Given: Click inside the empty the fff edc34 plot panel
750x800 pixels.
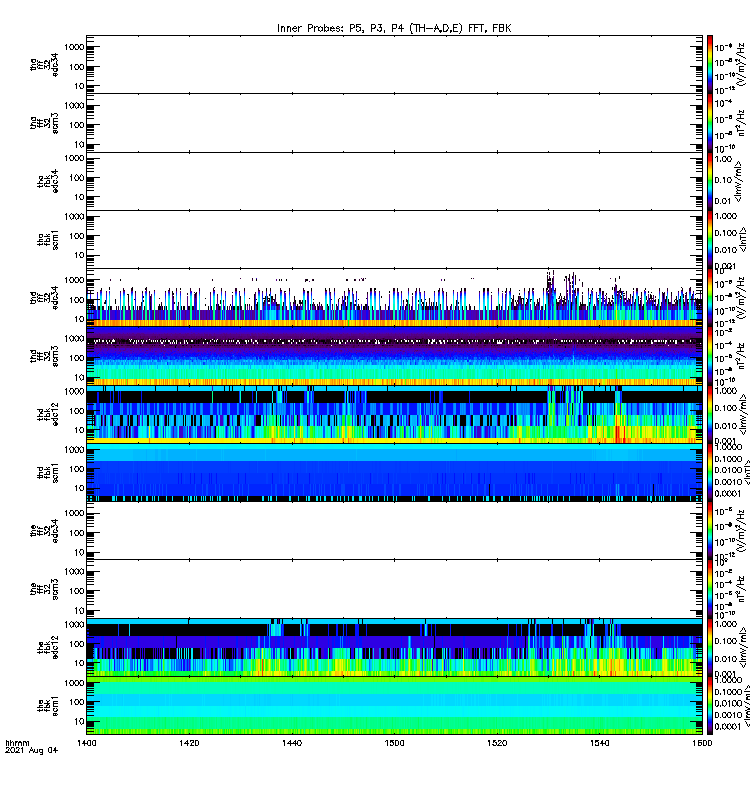Looking at the screenshot, I should point(394,531).
